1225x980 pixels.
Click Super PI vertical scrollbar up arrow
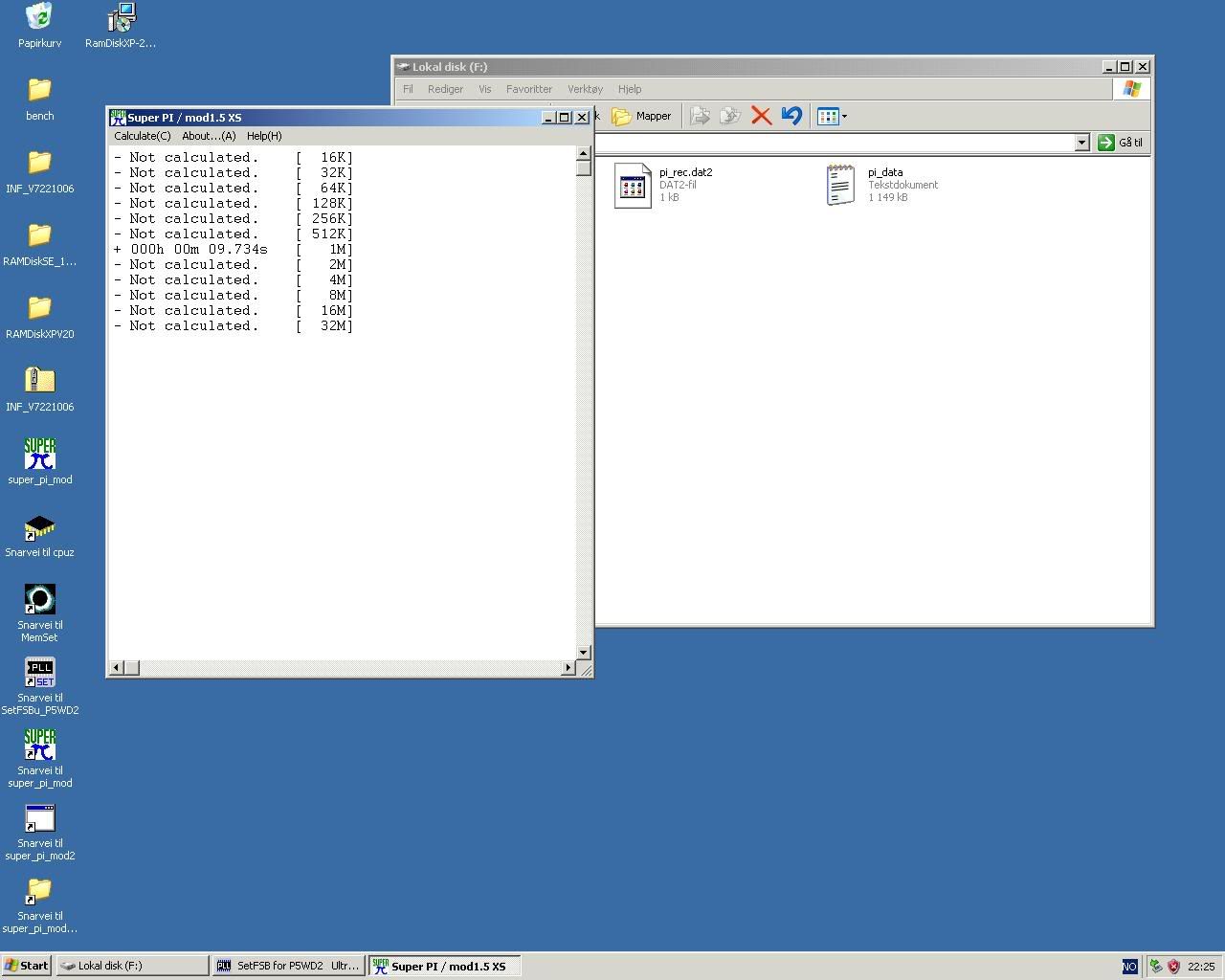(x=583, y=153)
